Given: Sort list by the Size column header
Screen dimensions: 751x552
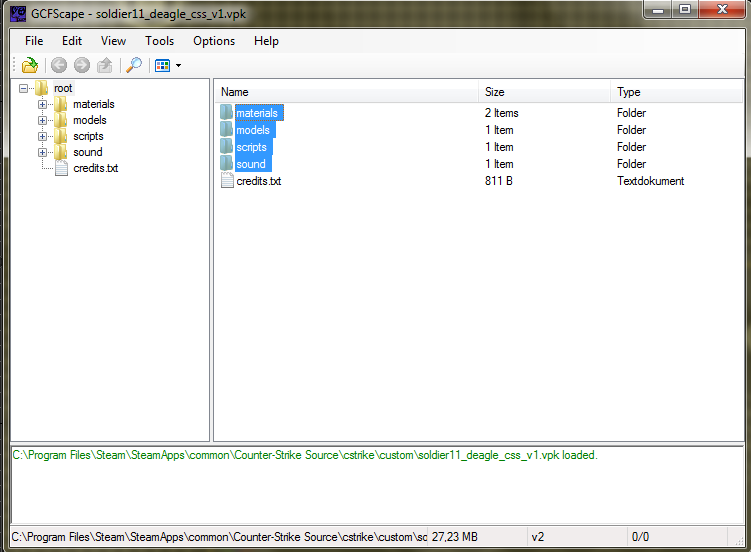Looking at the screenshot, I should tap(544, 92).
